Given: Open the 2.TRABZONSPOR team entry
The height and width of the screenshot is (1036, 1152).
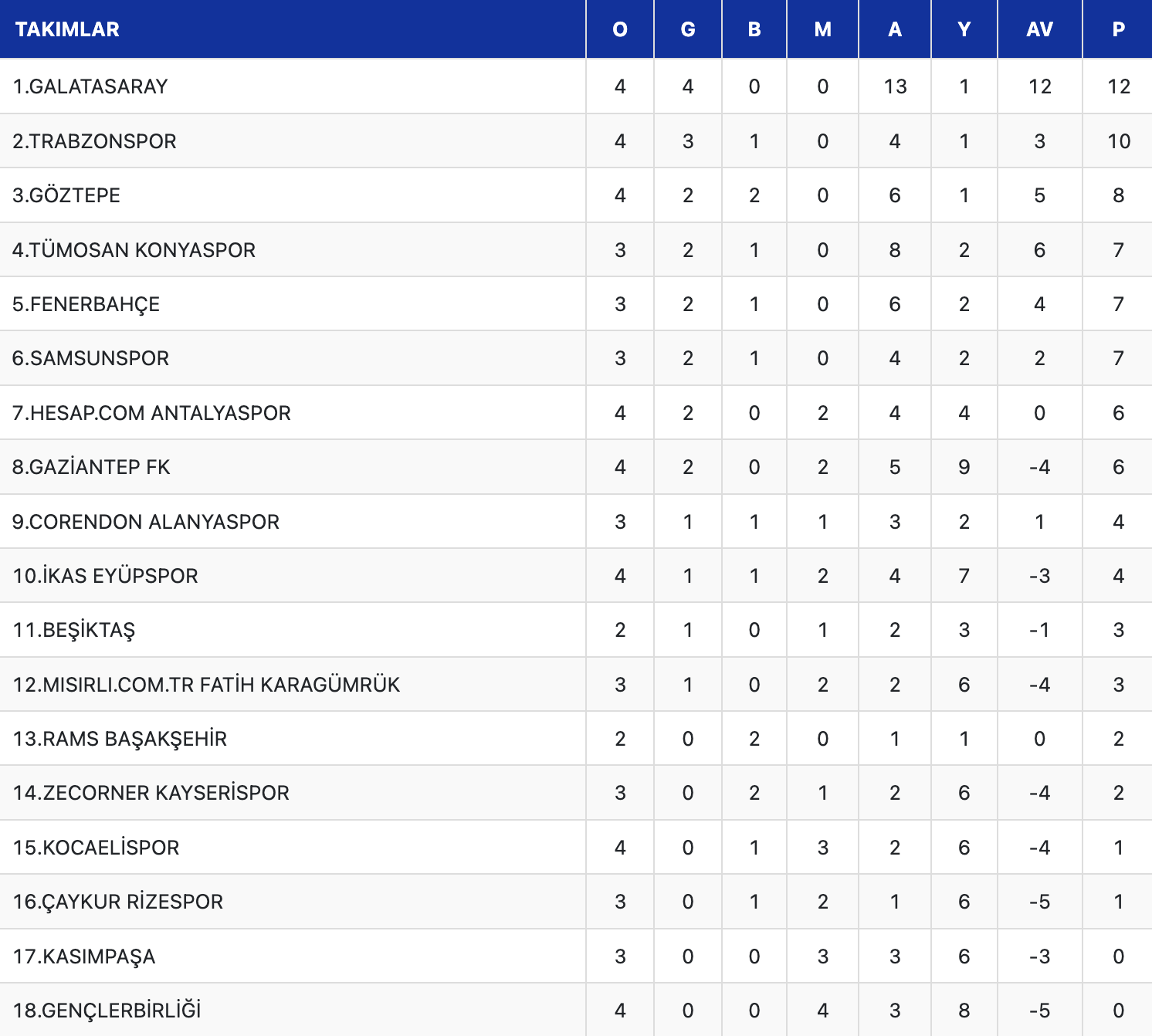Looking at the screenshot, I should pyautogui.click(x=94, y=141).
